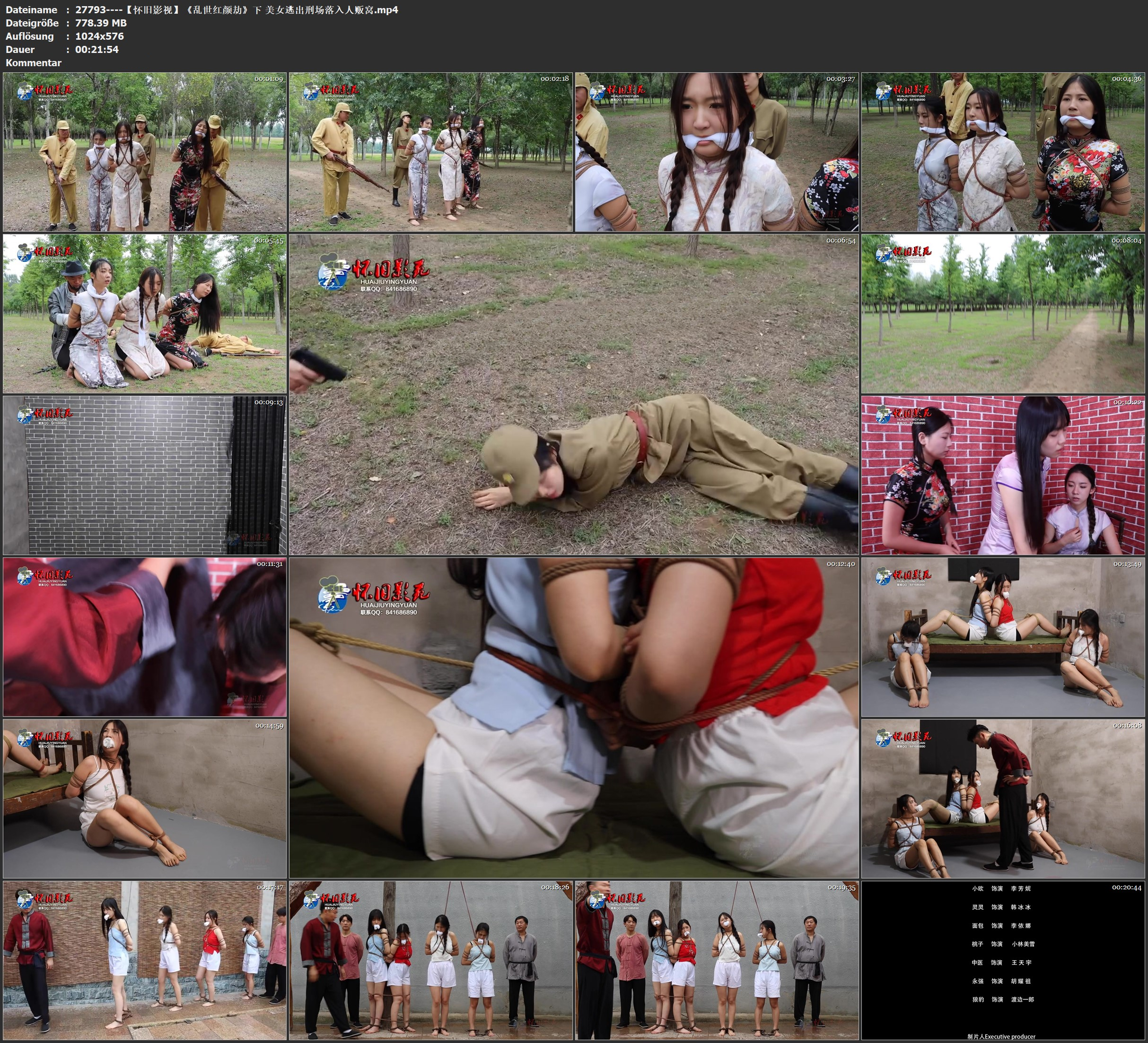The width and height of the screenshot is (1148, 1043).
Task: Click the thumbnail timestamped 00:01:09
Action: point(145,151)
